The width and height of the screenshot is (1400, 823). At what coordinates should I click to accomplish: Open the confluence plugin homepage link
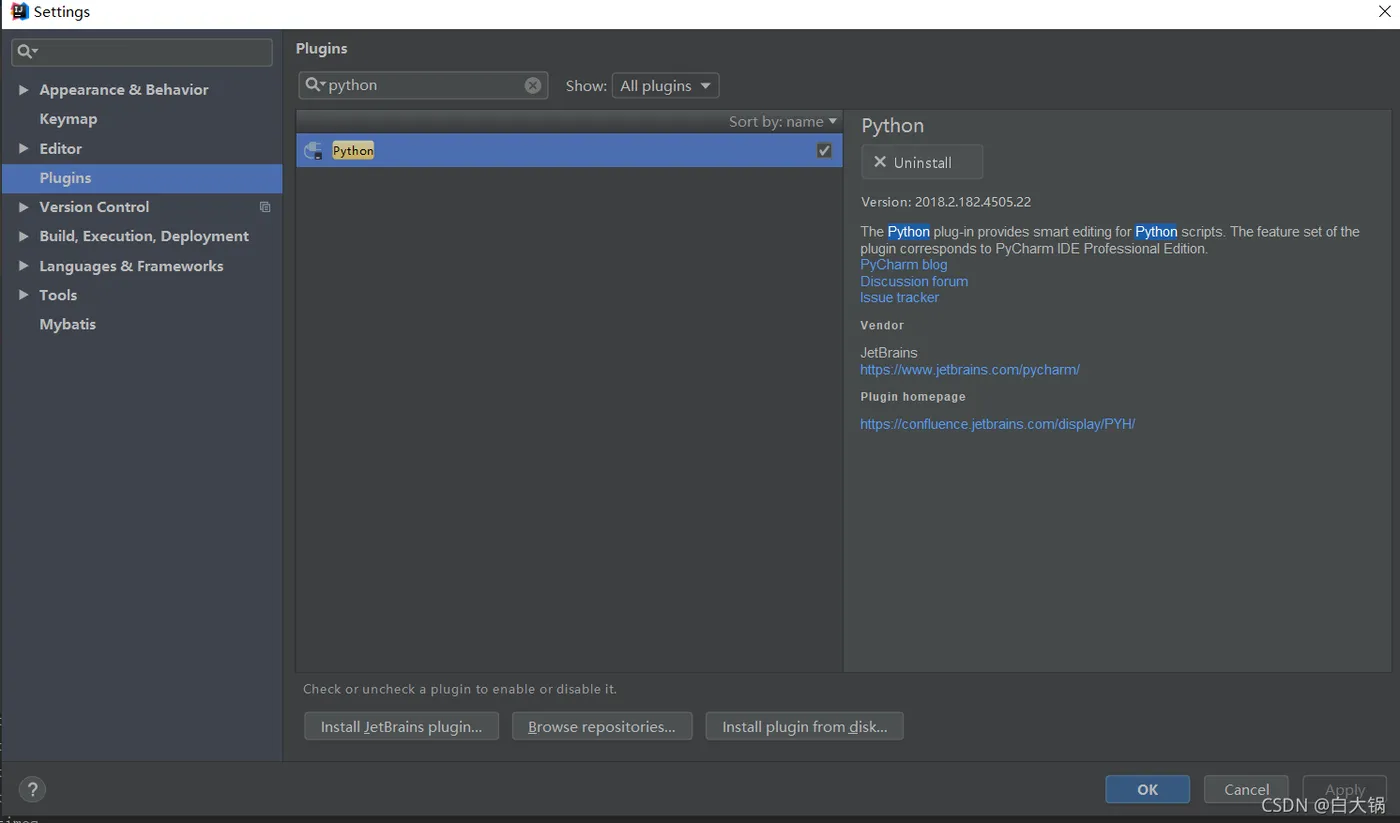coord(997,424)
